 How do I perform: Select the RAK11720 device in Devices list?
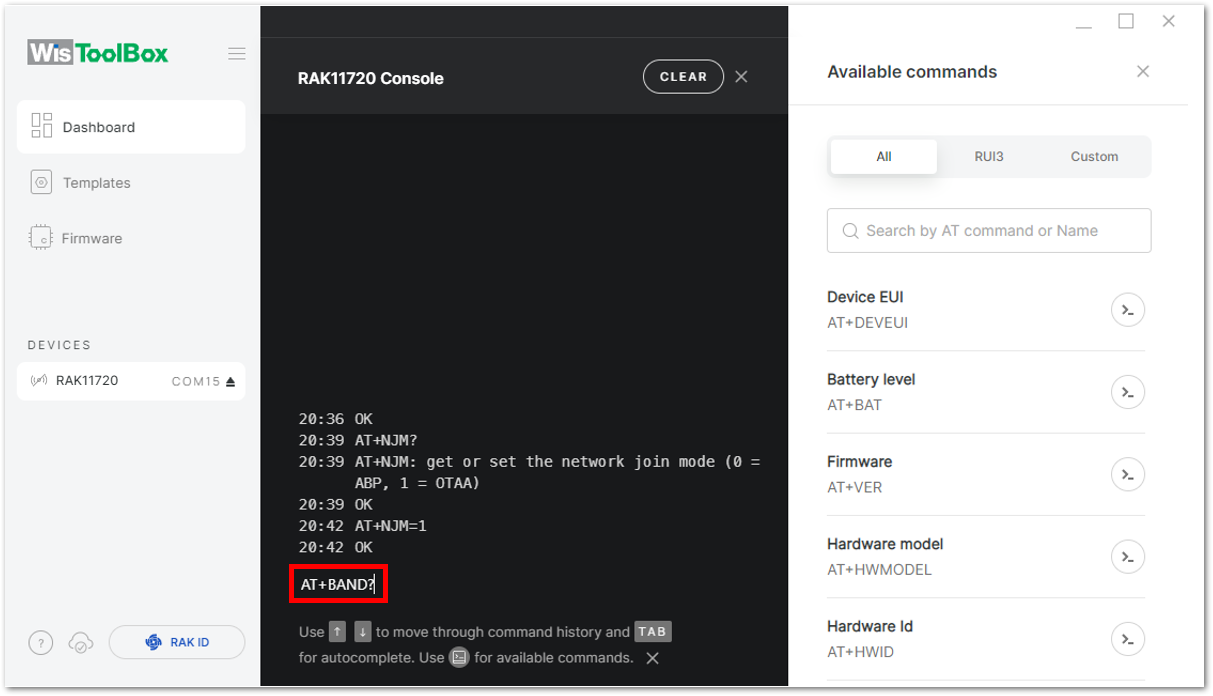(131, 381)
